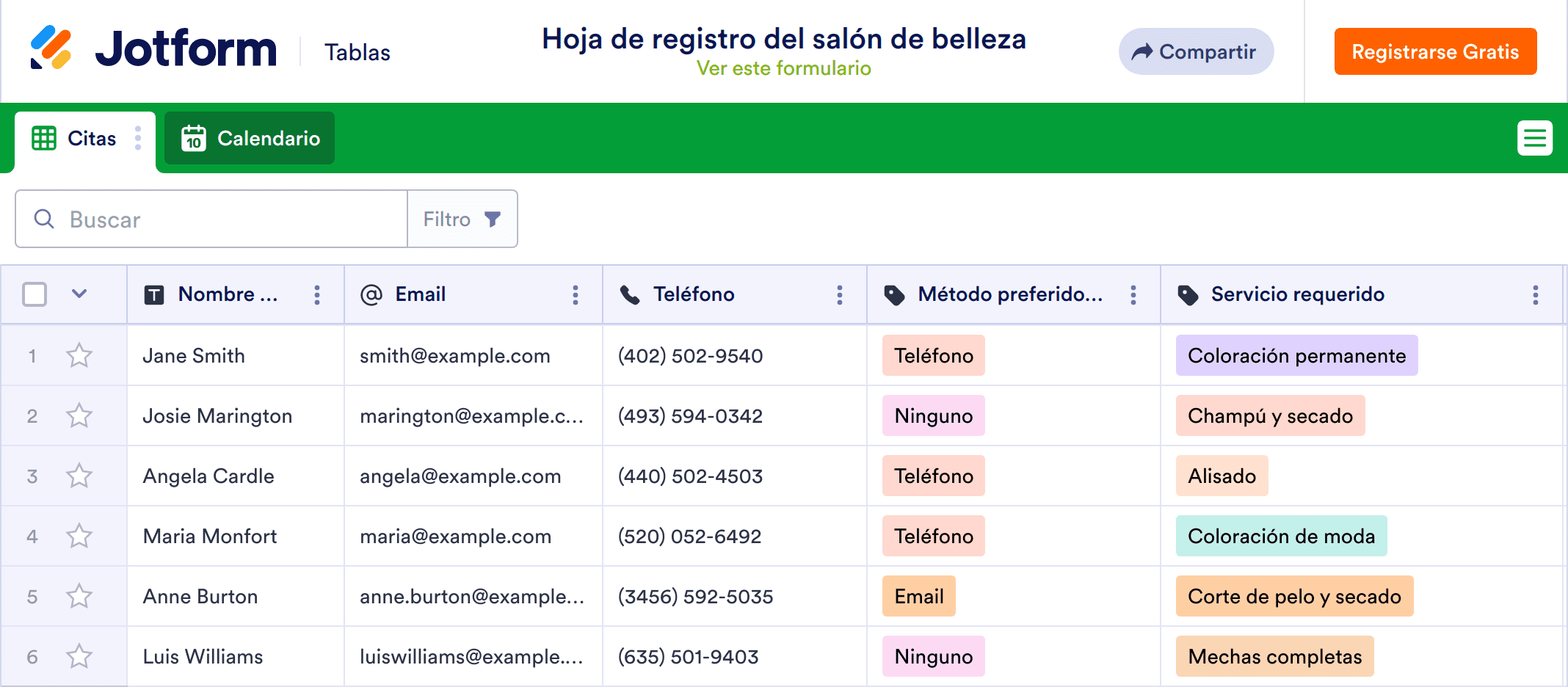Open Email column options menu
1568x687 pixels.
[x=575, y=295]
